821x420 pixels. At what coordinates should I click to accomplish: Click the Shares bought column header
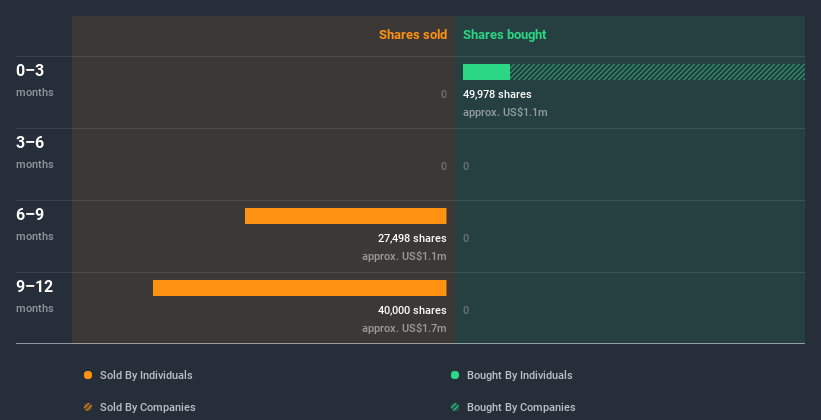(505, 35)
